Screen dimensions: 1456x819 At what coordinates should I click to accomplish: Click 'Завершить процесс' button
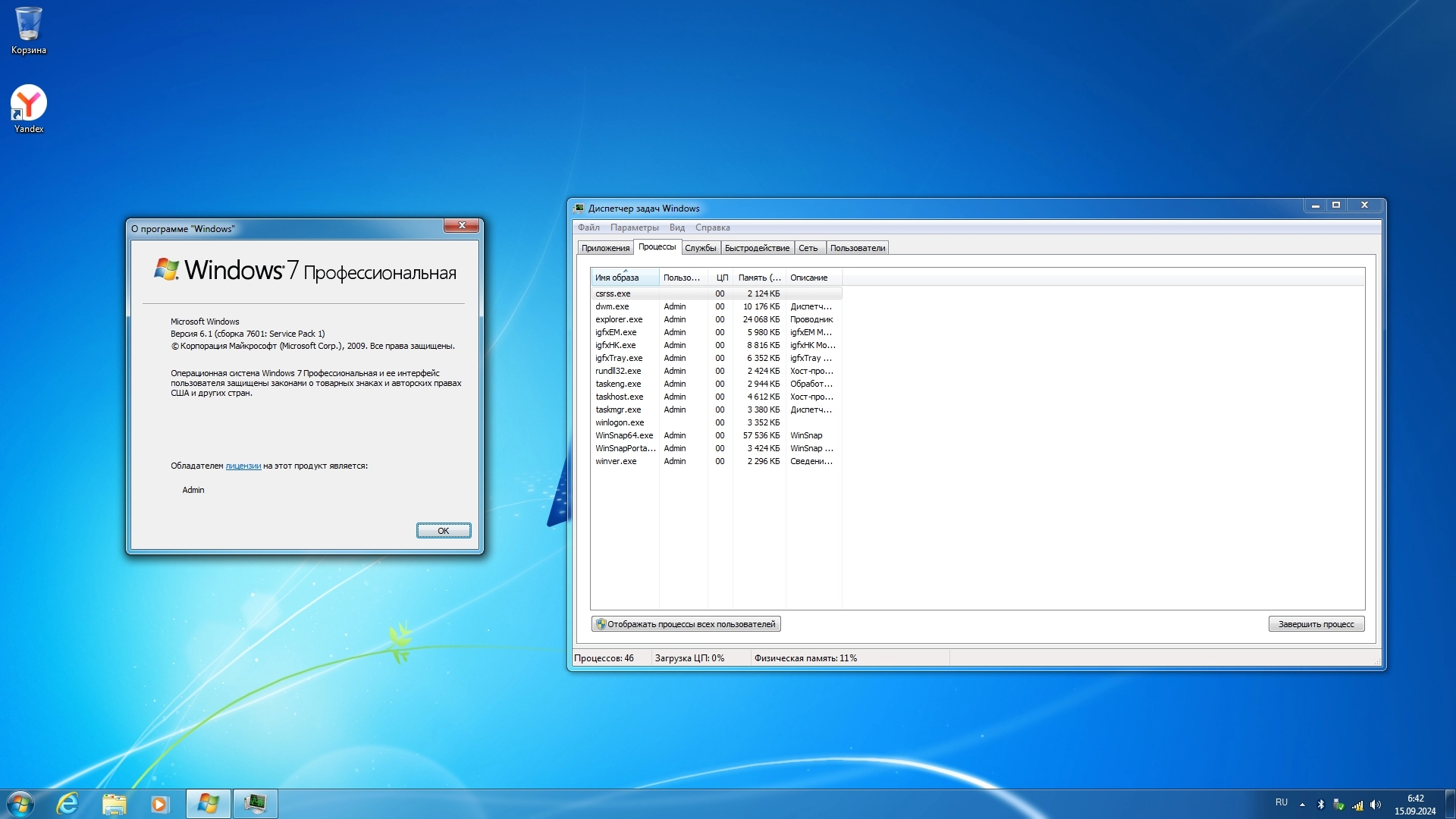coord(1316,624)
